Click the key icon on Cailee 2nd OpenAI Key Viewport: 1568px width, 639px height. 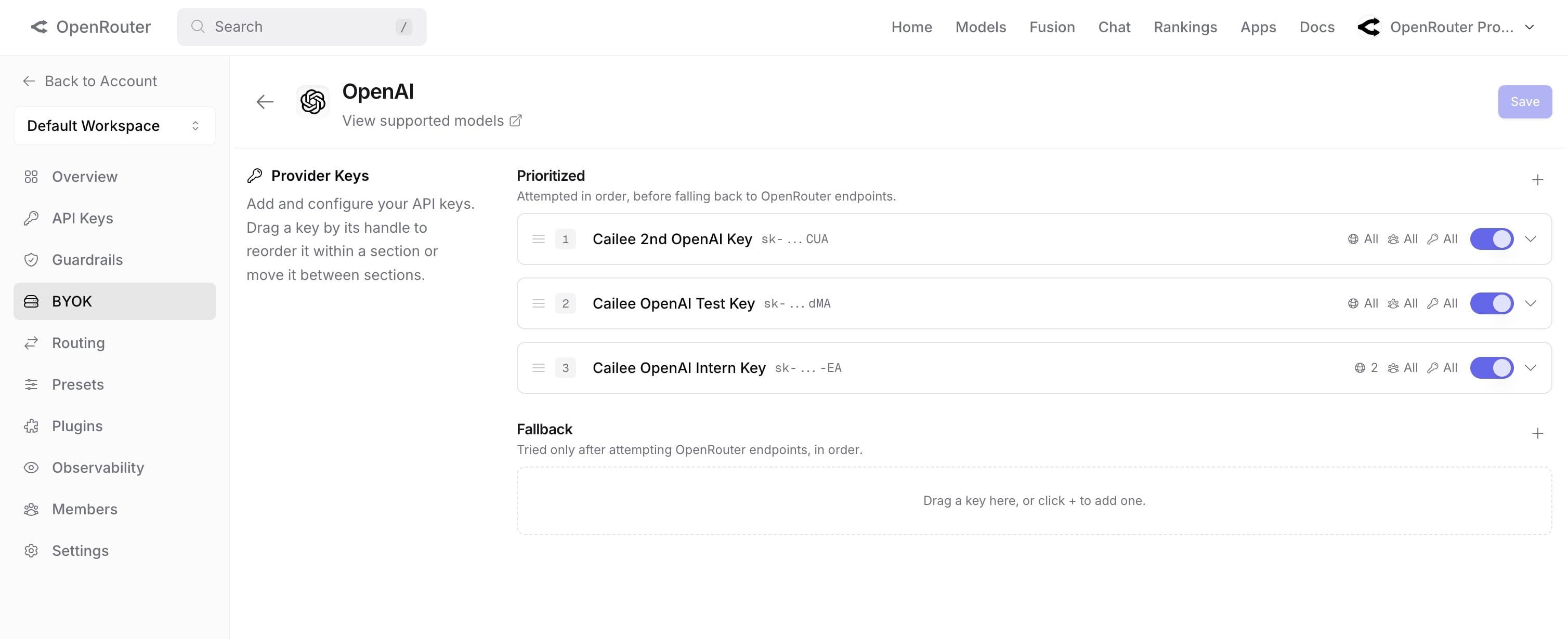point(1433,239)
